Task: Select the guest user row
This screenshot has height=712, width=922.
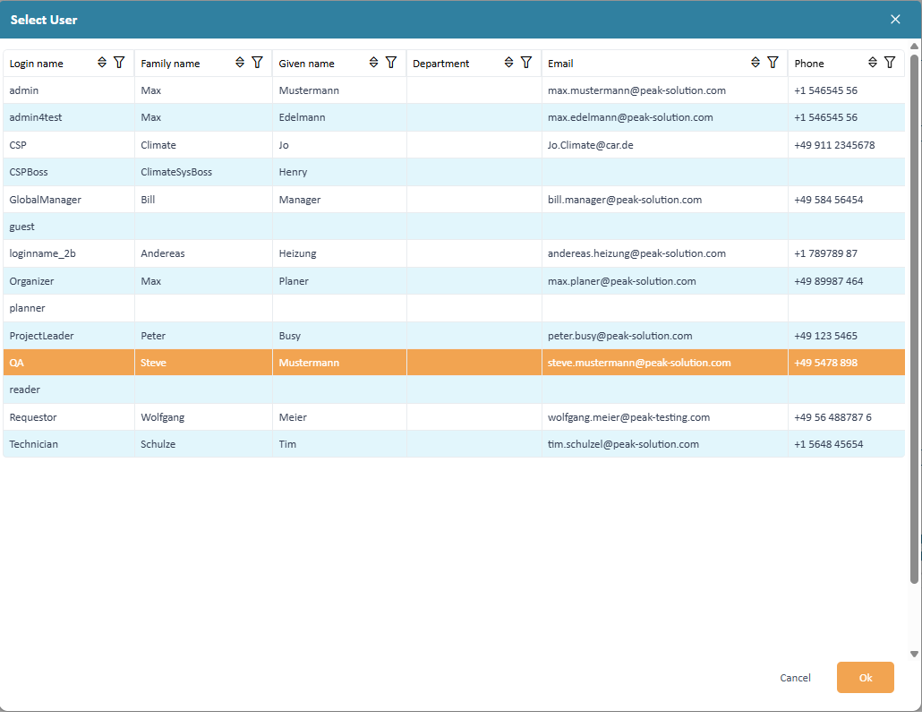Action: coord(454,226)
